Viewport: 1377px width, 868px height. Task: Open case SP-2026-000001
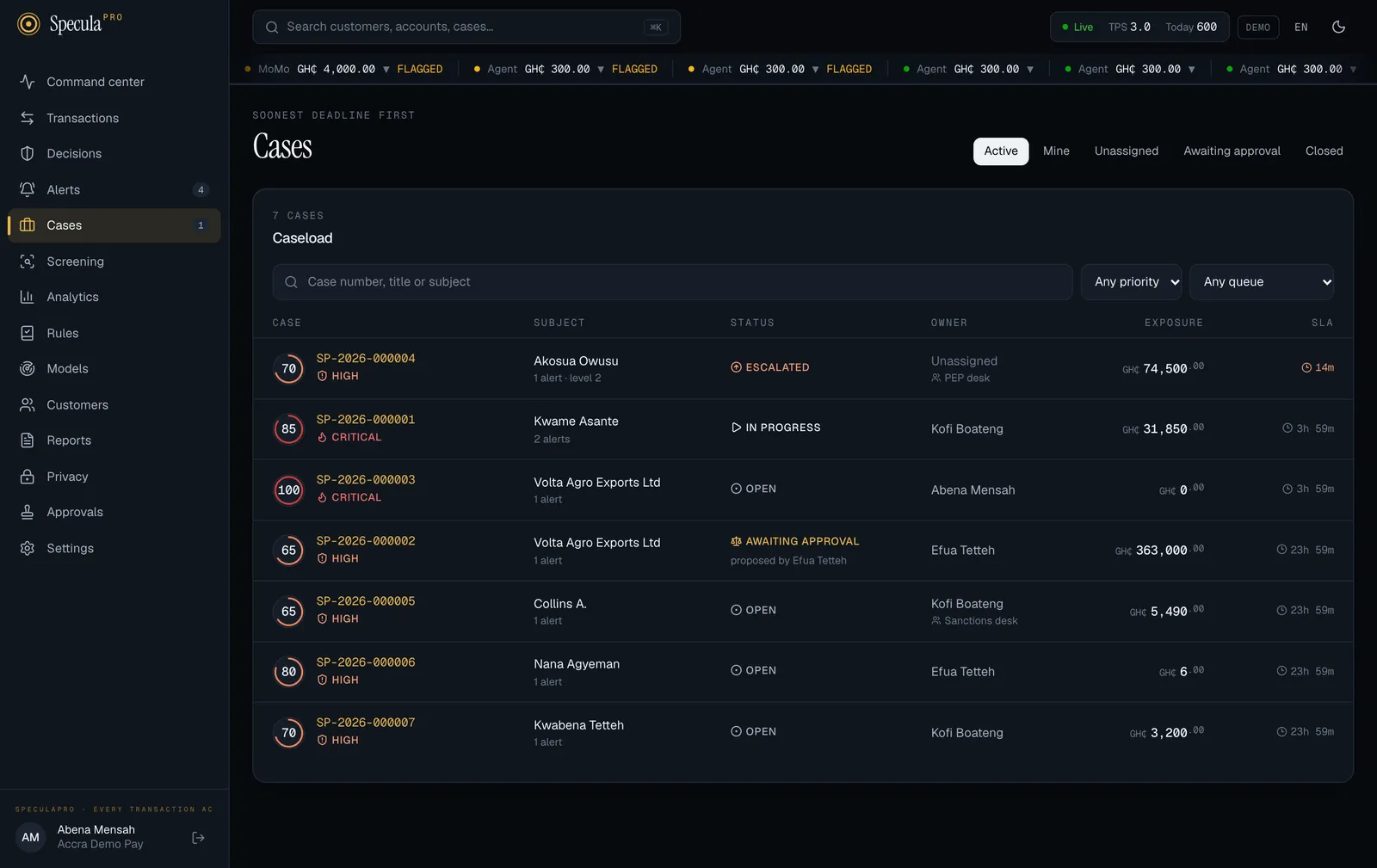click(x=366, y=420)
